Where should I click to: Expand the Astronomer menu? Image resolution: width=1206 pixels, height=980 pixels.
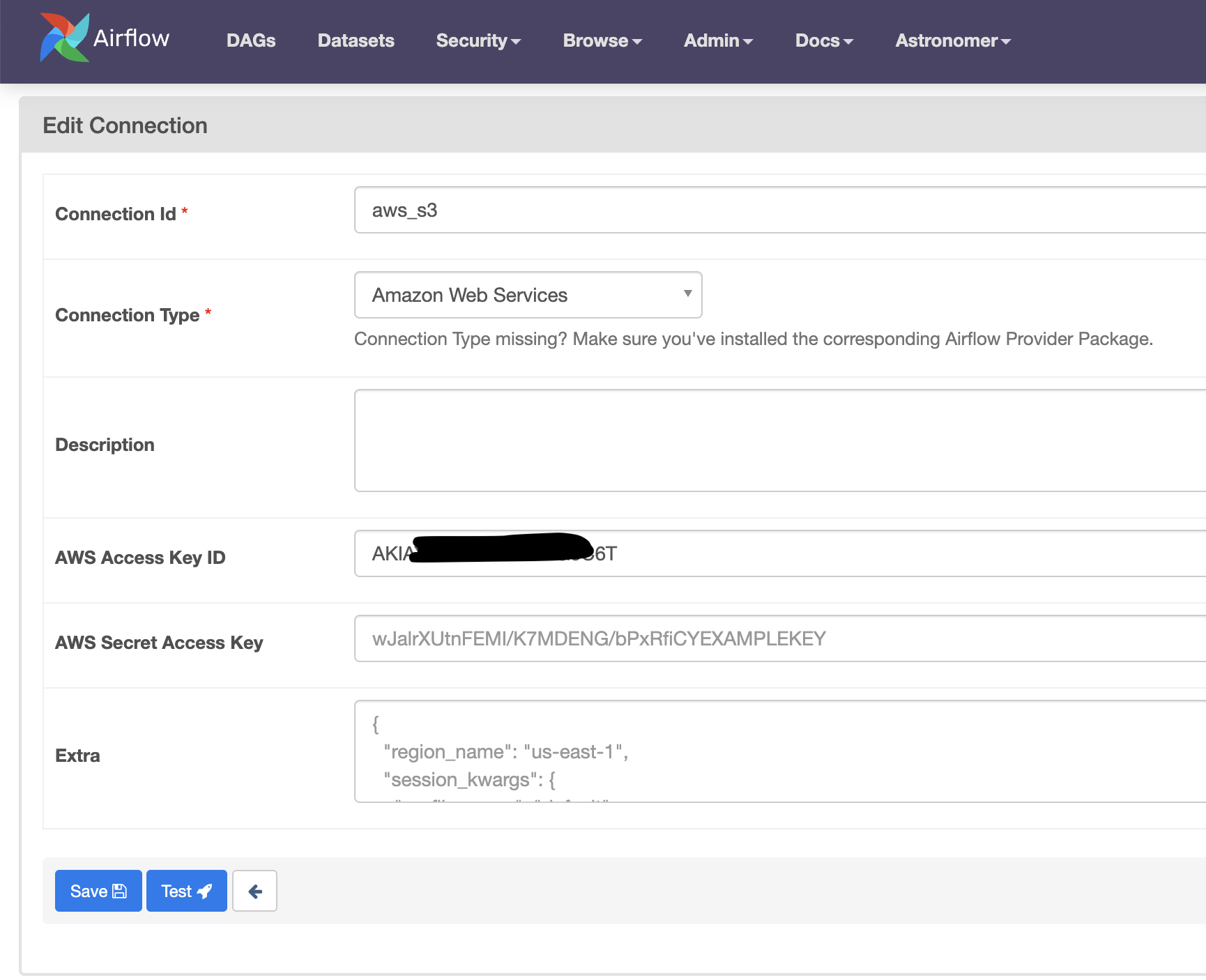(x=953, y=40)
